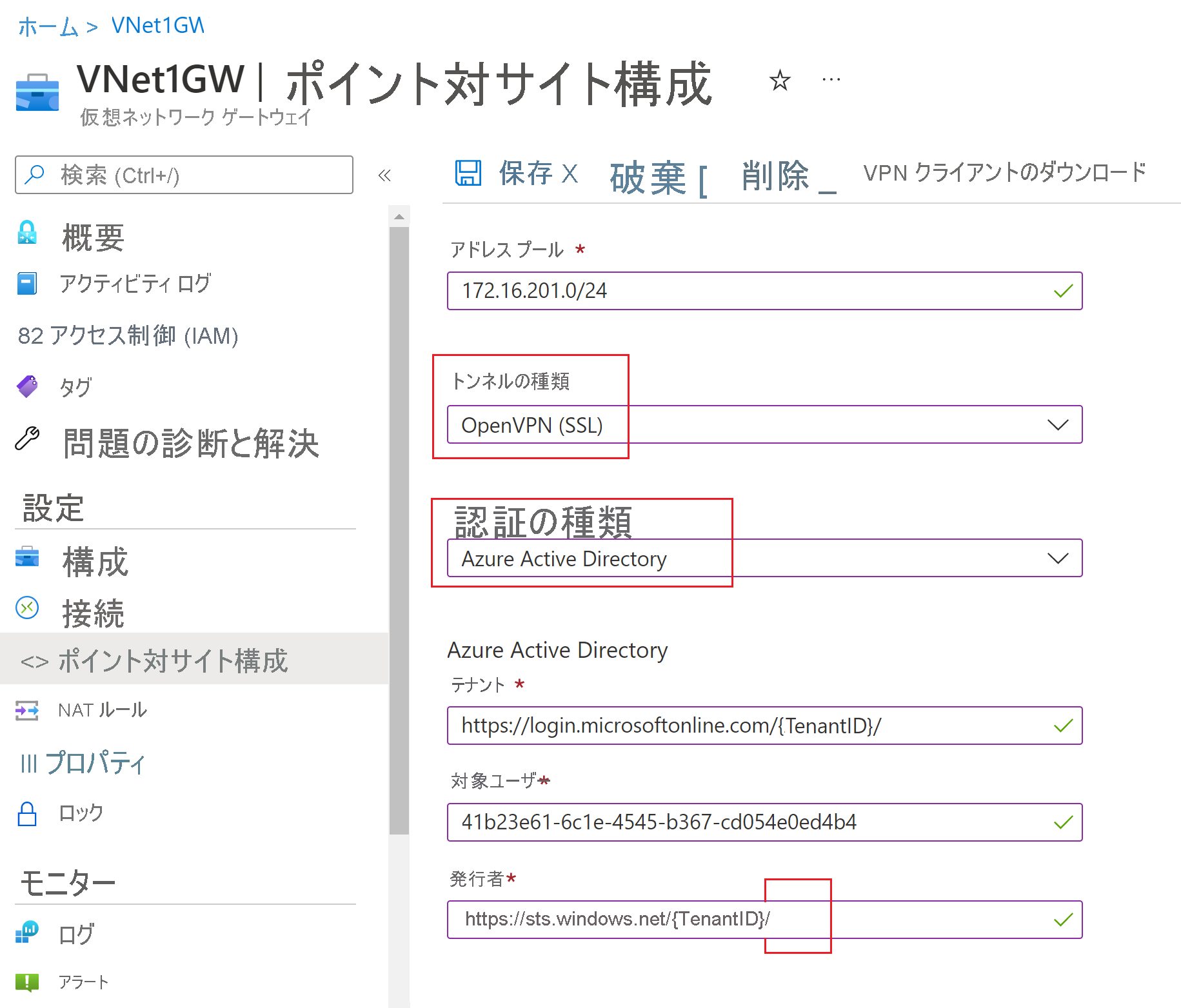Click the 構成 toolbox icon

point(27,556)
